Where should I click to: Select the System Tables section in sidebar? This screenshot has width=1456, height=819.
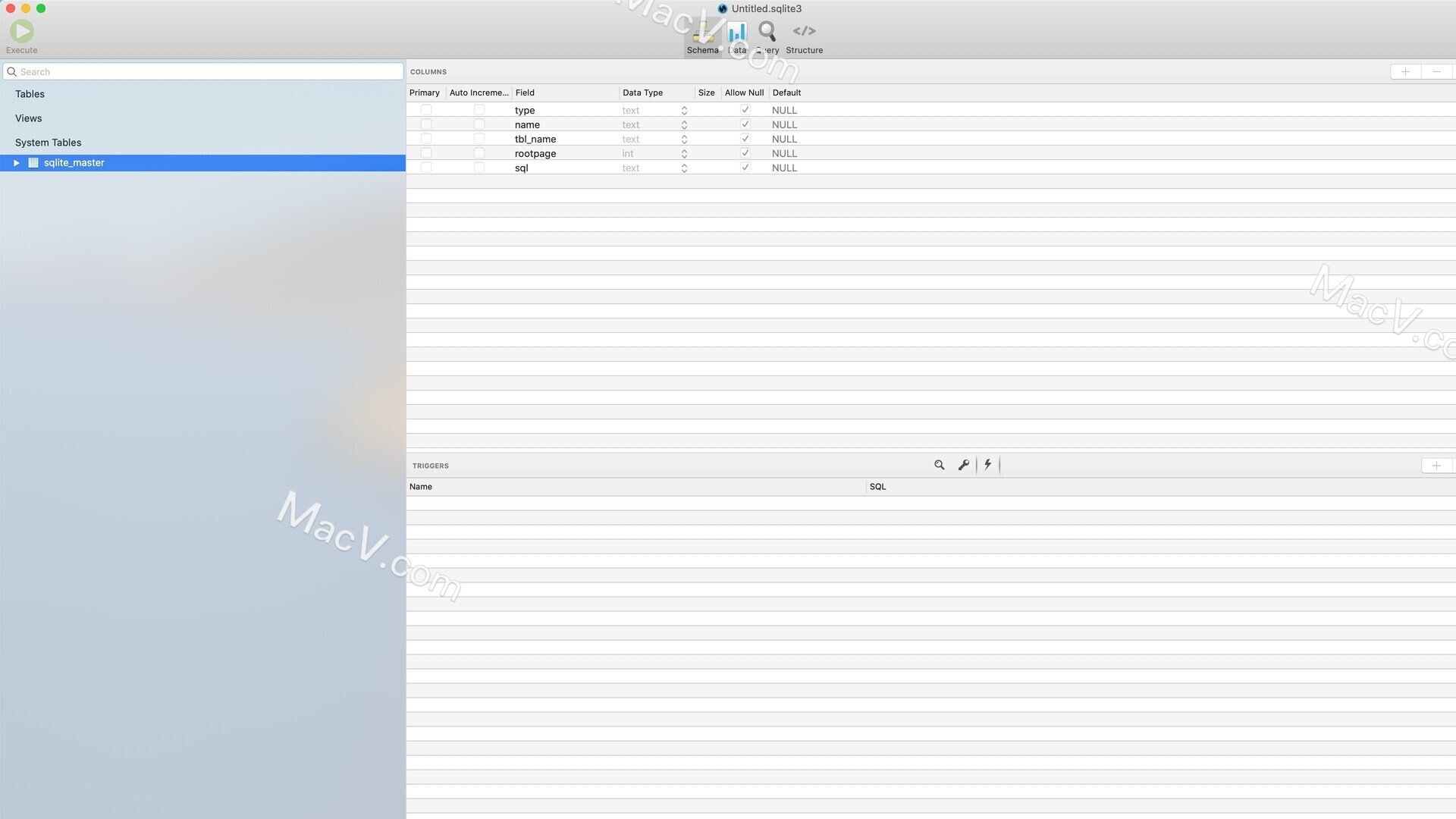(48, 142)
